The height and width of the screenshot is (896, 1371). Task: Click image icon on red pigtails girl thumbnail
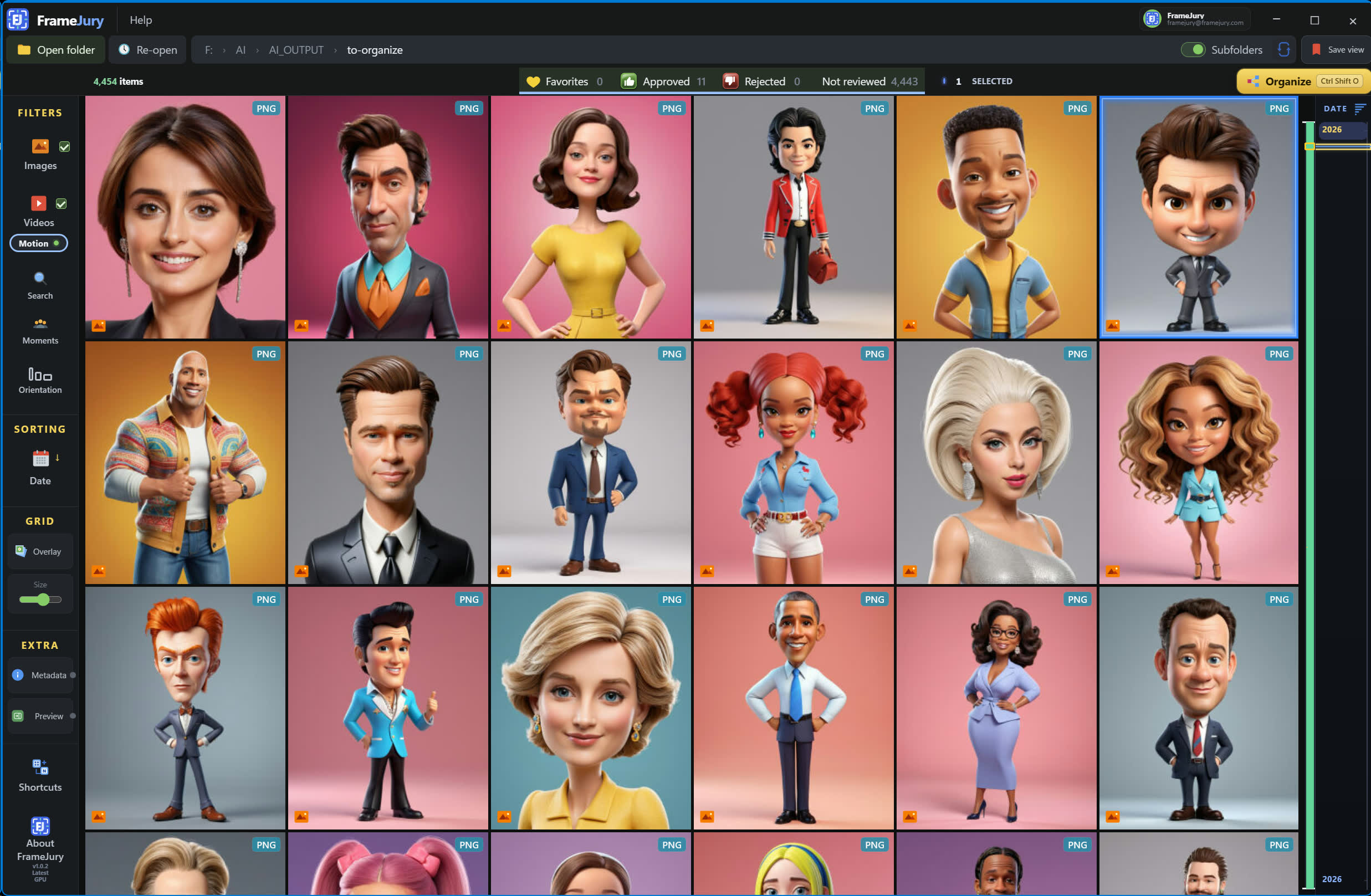(x=707, y=571)
